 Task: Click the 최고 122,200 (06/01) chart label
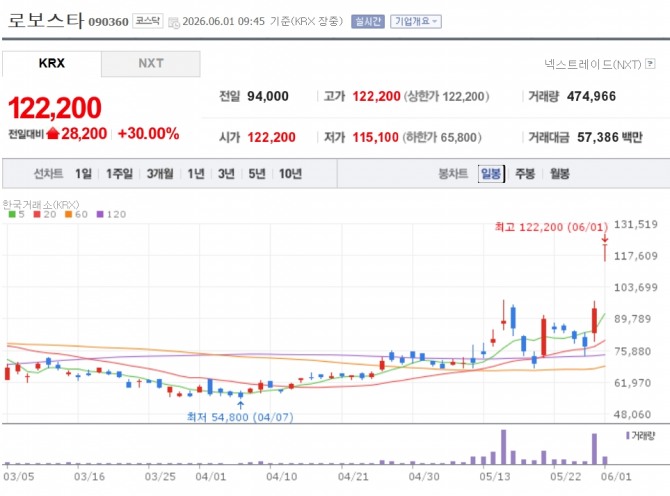pyautogui.click(x=551, y=227)
